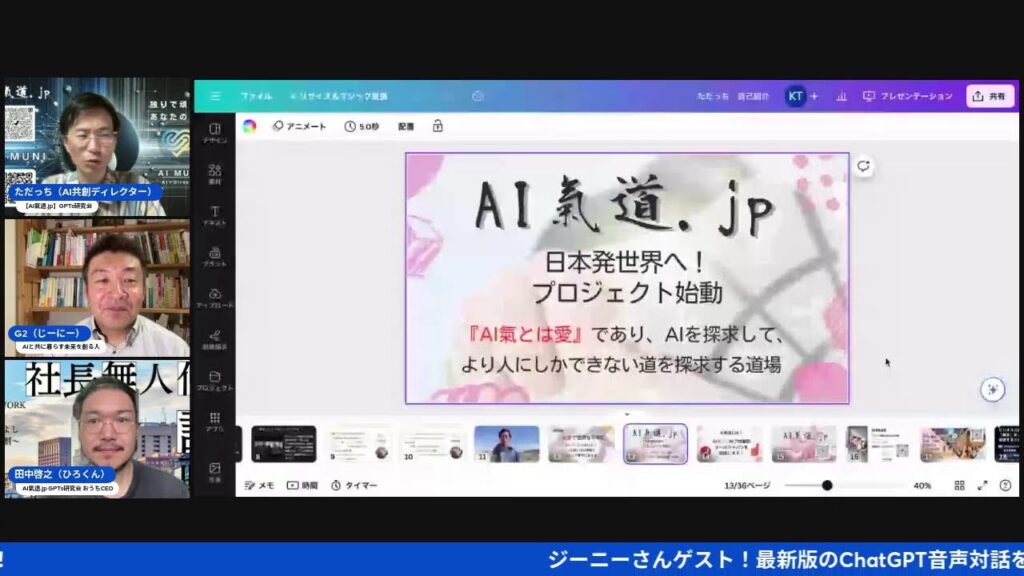Open the 5.0秒 slide duration setting
Image resolution: width=1024 pixels, height=576 pixels.
[362, 126]
